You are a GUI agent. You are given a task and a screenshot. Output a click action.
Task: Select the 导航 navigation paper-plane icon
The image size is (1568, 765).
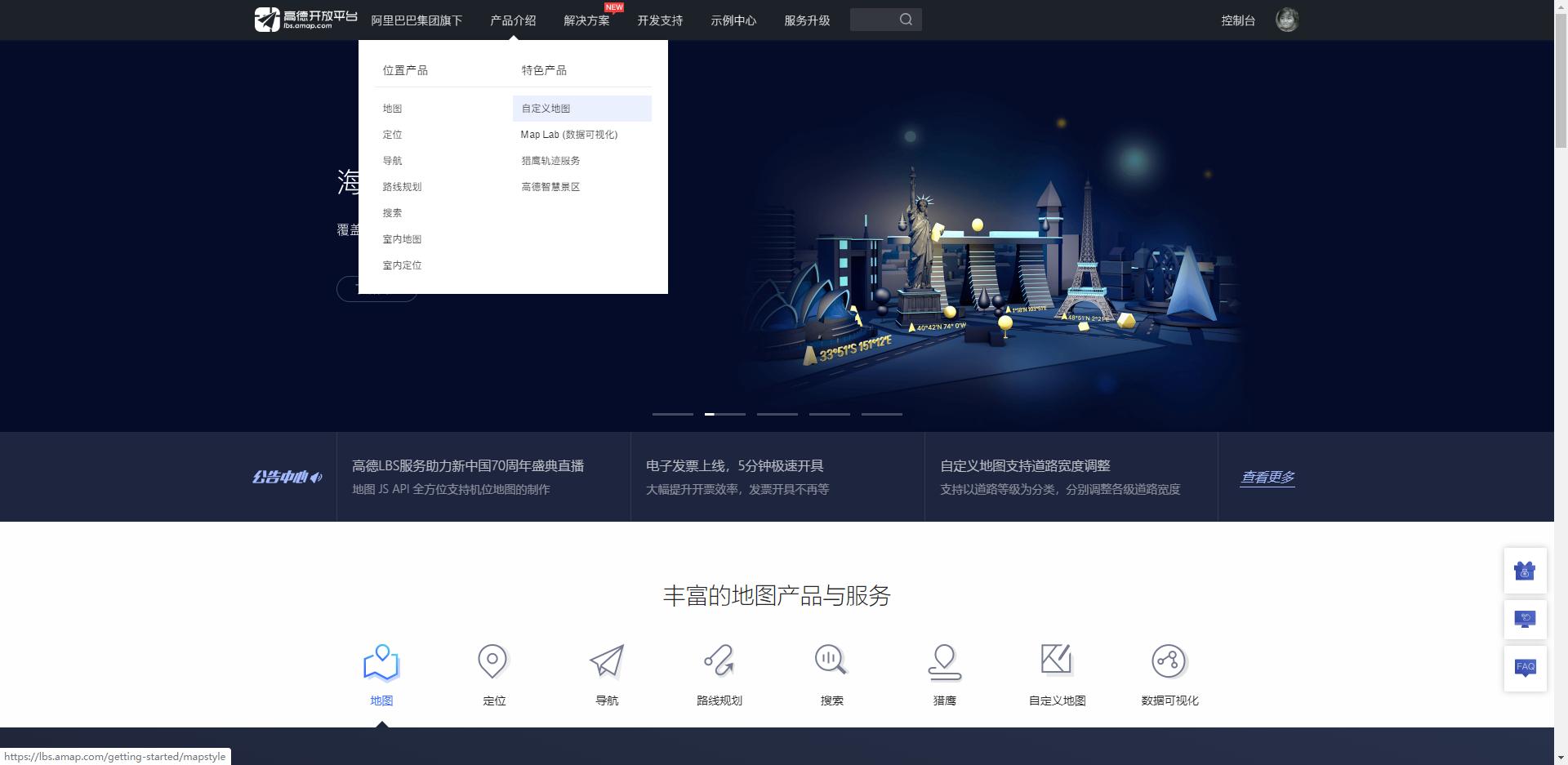(605, 661)
